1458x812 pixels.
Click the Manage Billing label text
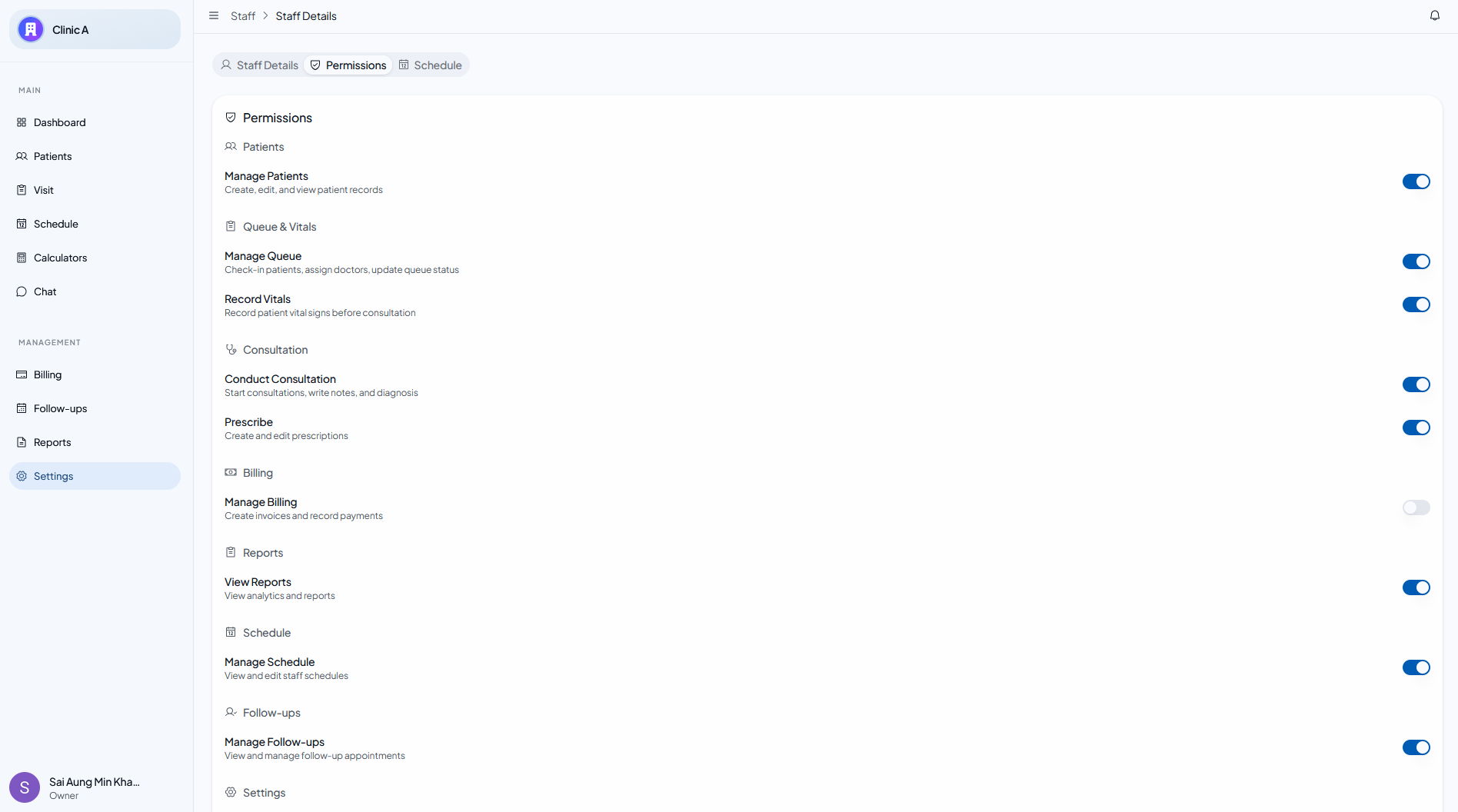[261, 502]
